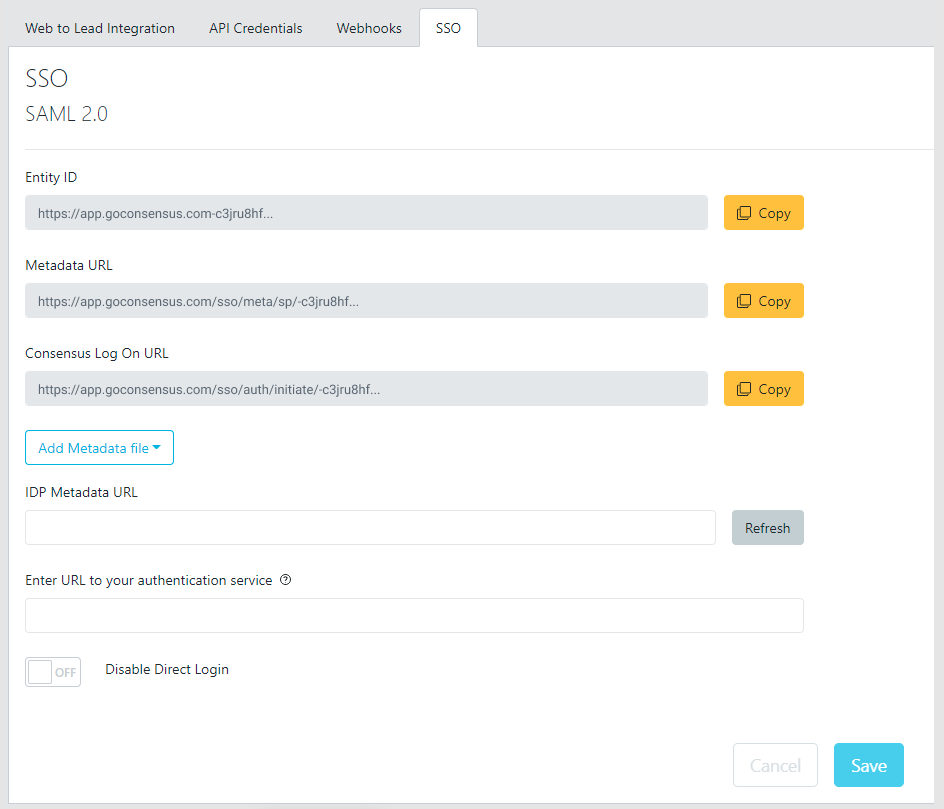The image size is (944, 809).
Task: Toggle the Disable Direct Login switch
Action: point(53,672)
